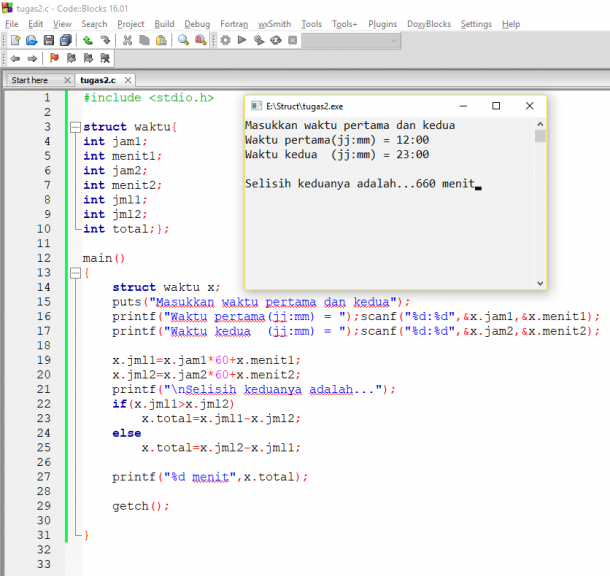Toggle bookmark with red flag icon
Viewport: 610px width, 576px height.
pyautogui.click(x=54, y=58)
